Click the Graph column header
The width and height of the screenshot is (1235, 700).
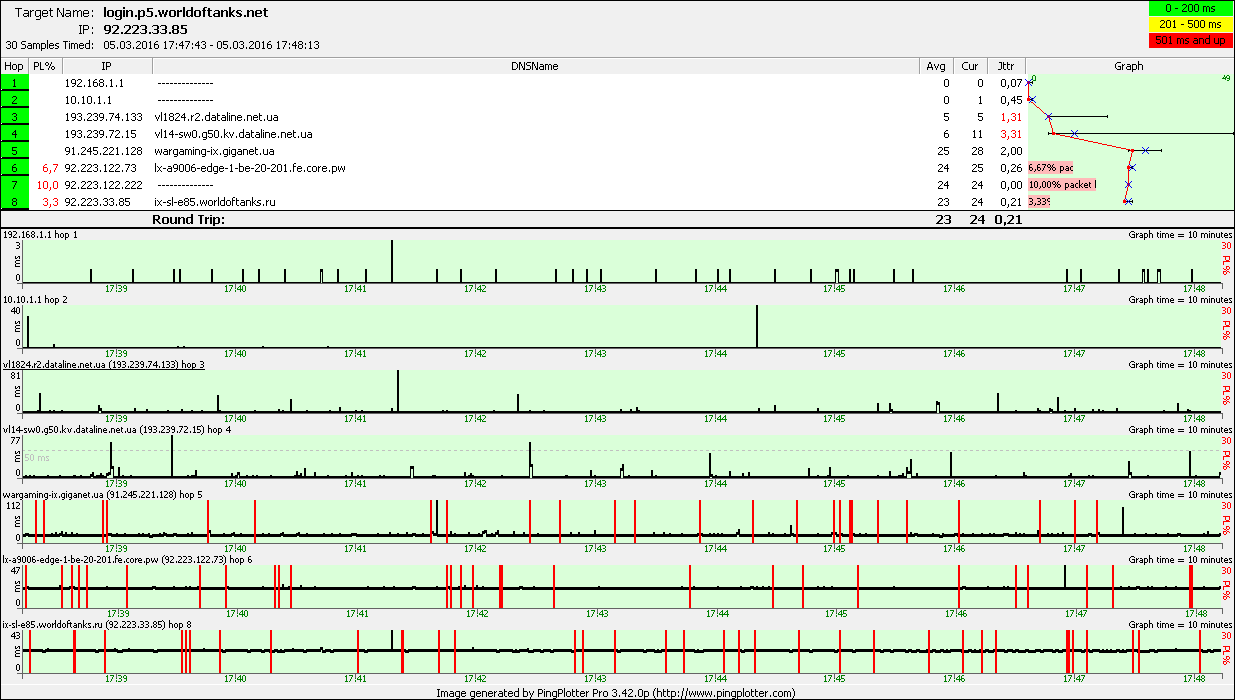[x=1129, y=66]
